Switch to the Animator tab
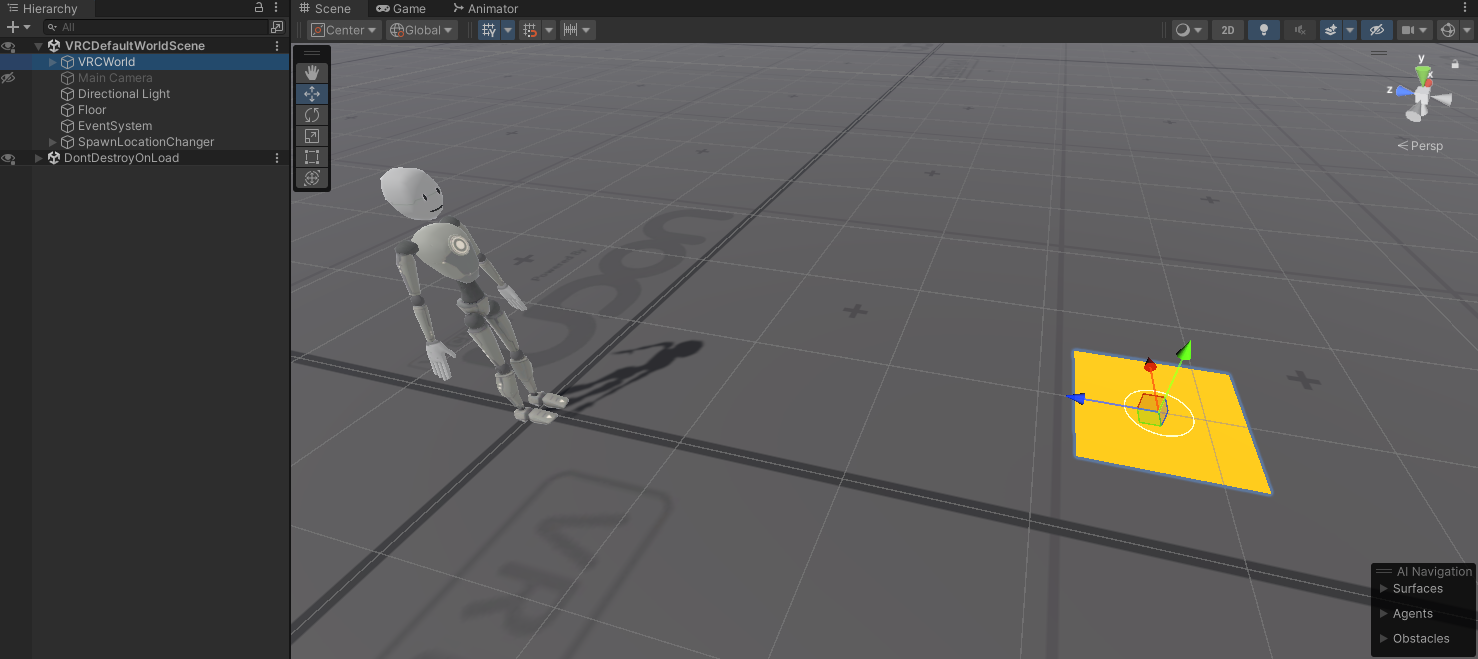1478x659 pixels. [x=486, y=8]
